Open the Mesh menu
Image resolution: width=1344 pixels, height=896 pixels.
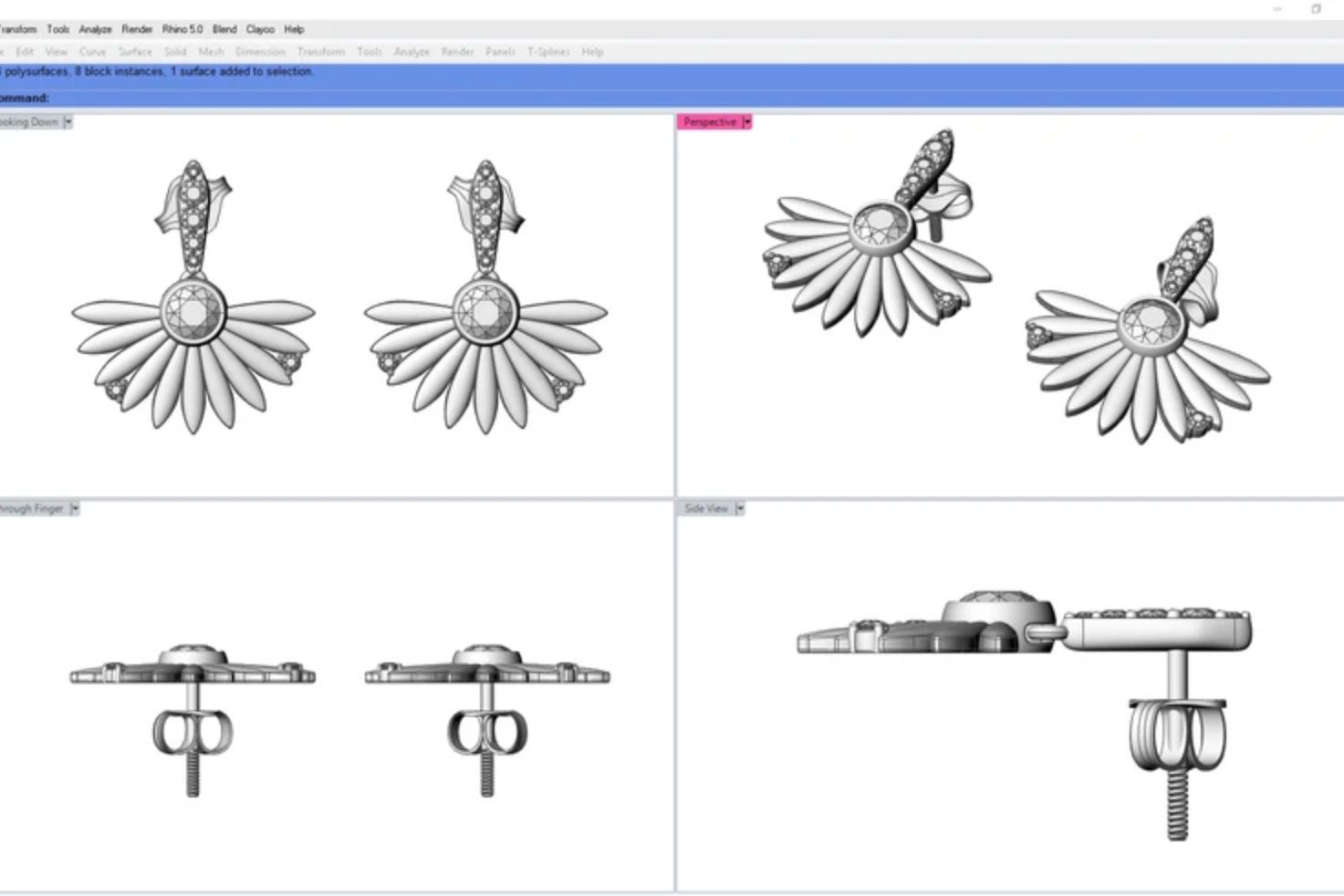coord(211,52)
